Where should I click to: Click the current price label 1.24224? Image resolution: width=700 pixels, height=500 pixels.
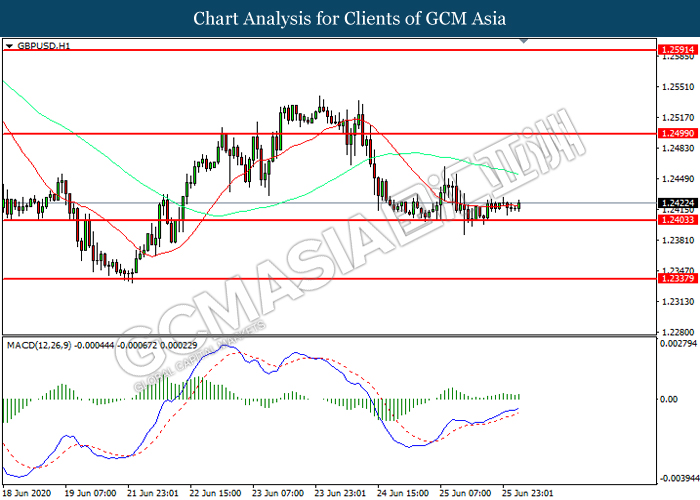coord(678,203)
